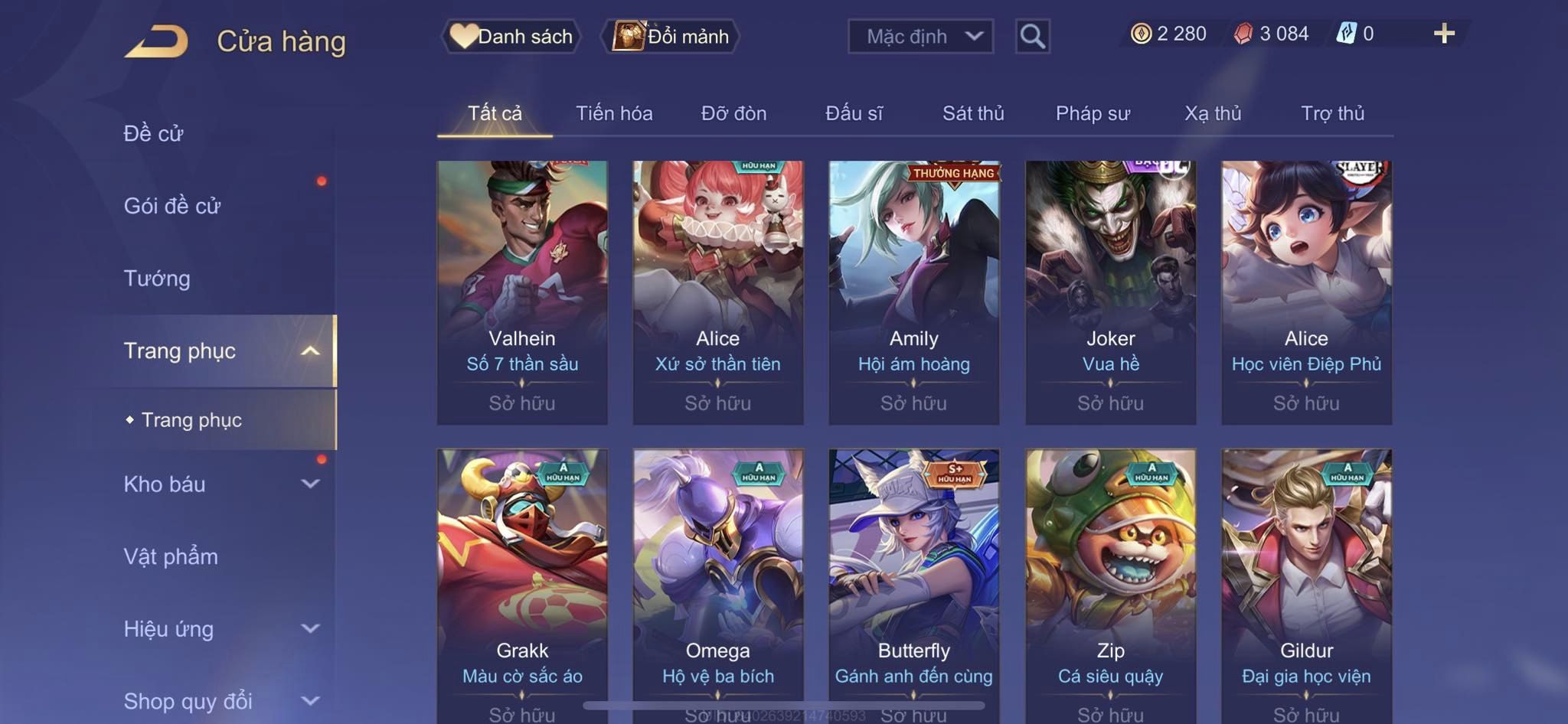The width and height of the screenshot is (1568, 724).
Task: Expand the Hiệu ứng sidebar section
Action: click(x=310, y=628)
